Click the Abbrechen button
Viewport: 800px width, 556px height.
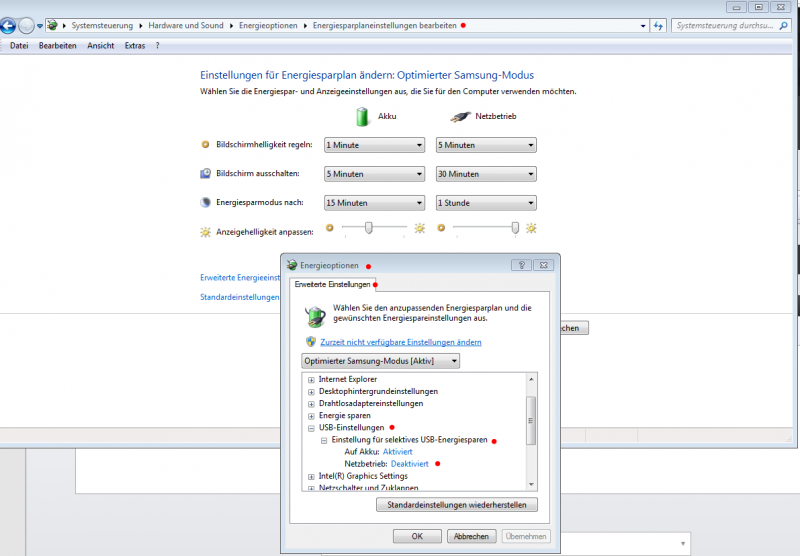(x=471, y=536)
